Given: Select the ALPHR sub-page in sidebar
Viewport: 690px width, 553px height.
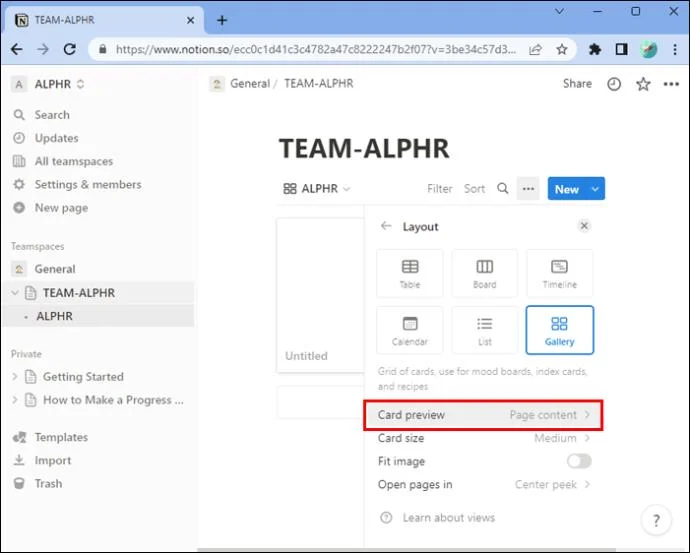Looking at the screenshot, I should (55, 316).
